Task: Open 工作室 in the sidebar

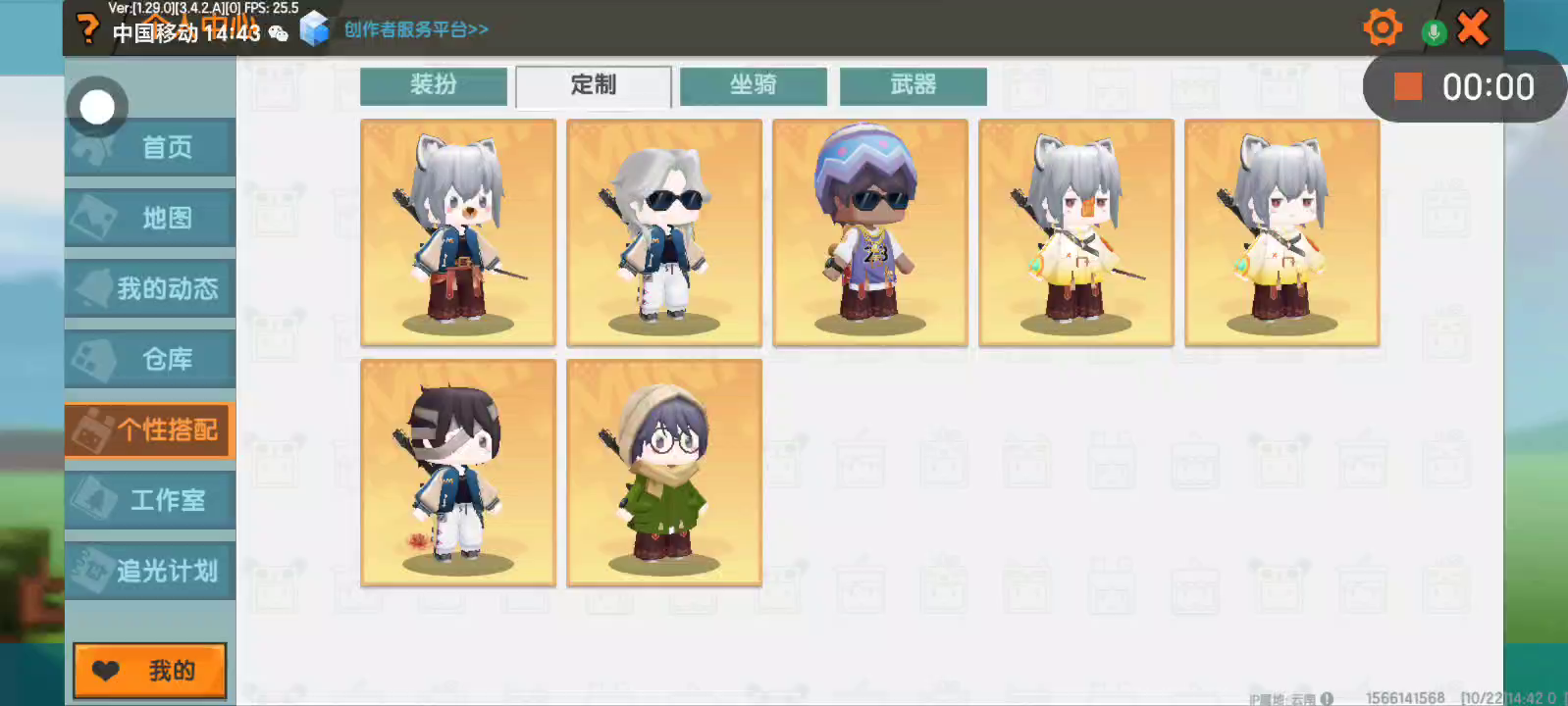Action: [150, 500]
